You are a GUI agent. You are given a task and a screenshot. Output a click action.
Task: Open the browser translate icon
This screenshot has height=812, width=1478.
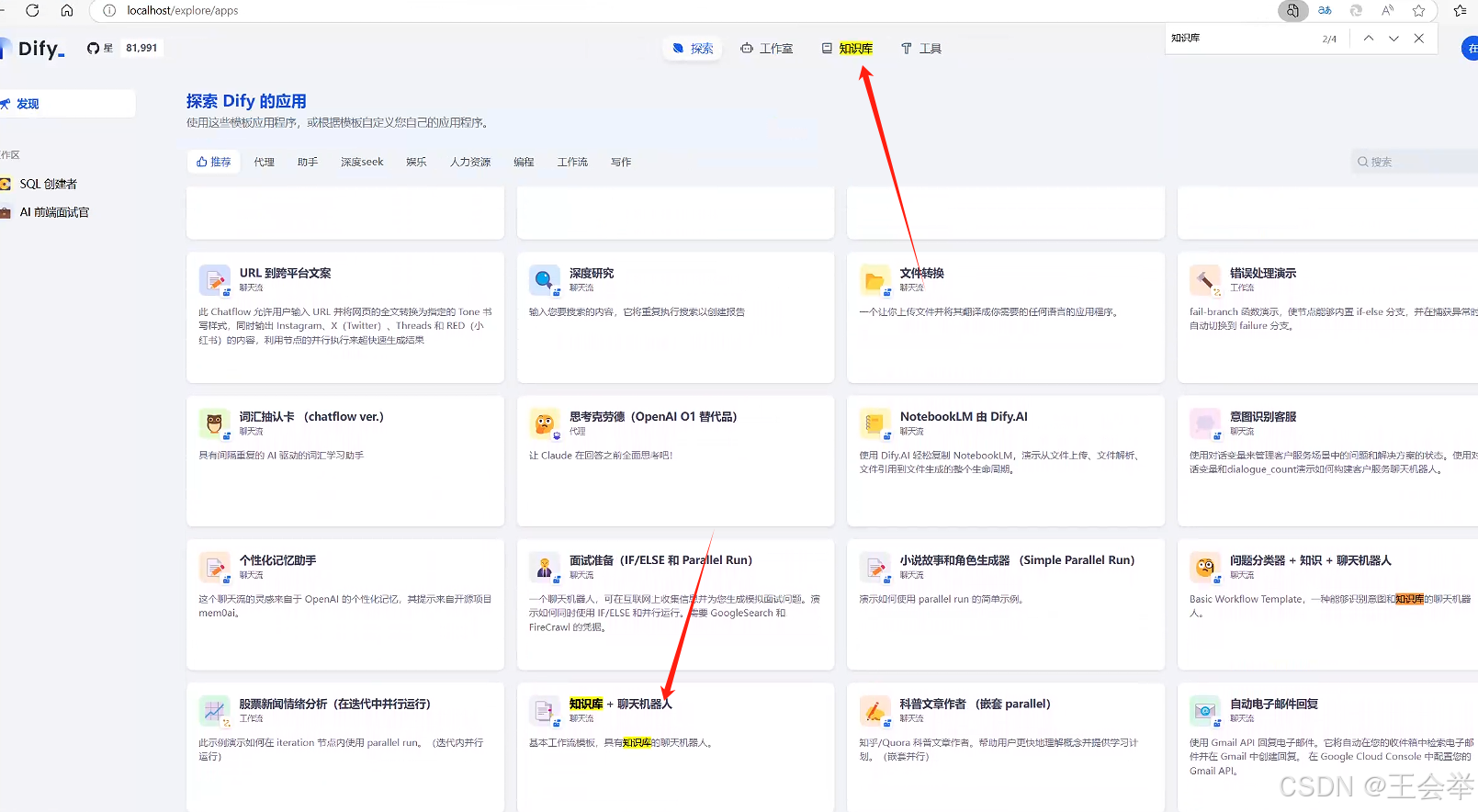pos(1325,10)
